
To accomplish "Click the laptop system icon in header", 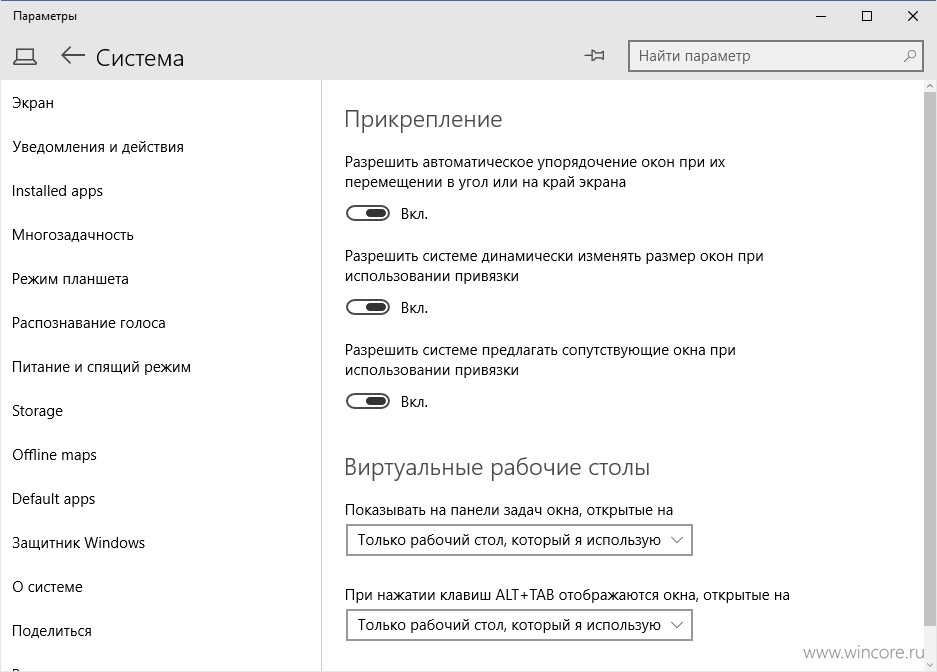I will [25, 57].
